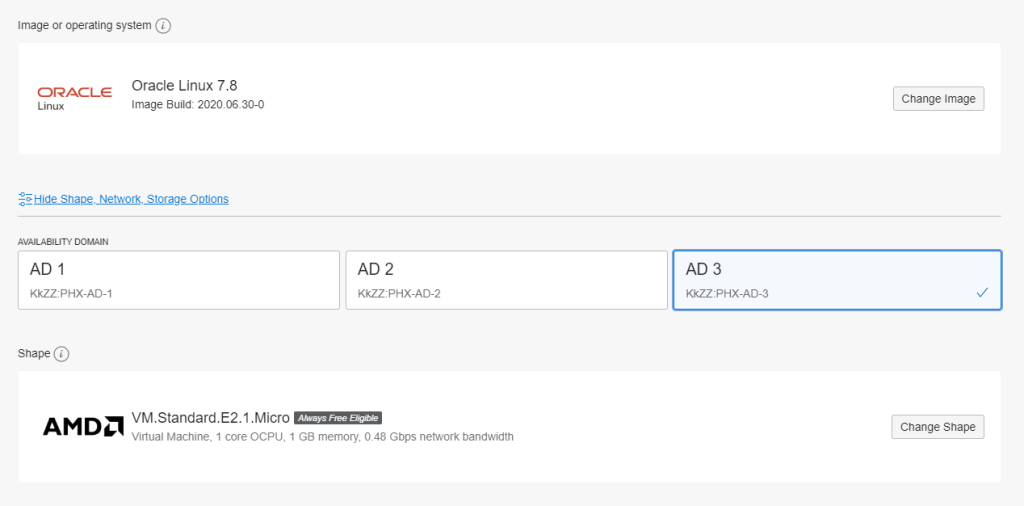Click the Image Build 2020.06.30-0 text

point(198,104)
